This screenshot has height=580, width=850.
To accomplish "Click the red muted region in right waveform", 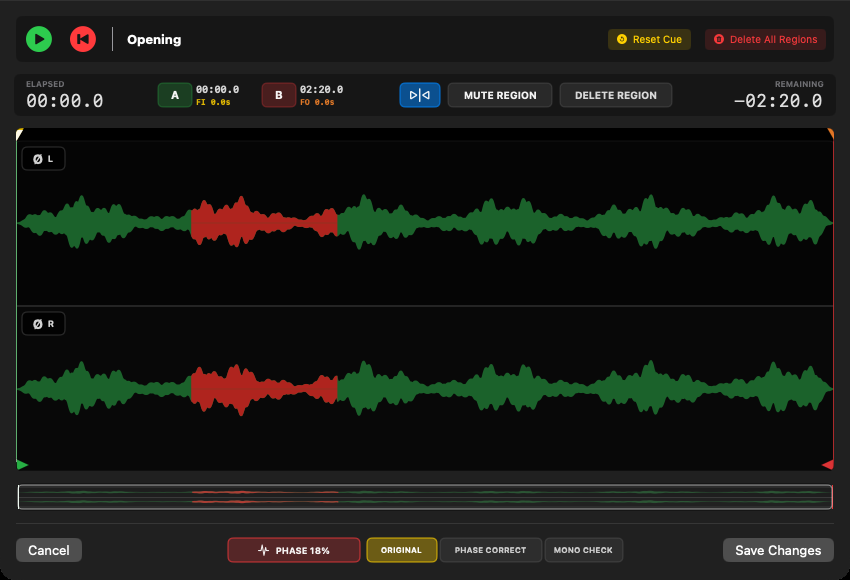I will tap(264, 389).
